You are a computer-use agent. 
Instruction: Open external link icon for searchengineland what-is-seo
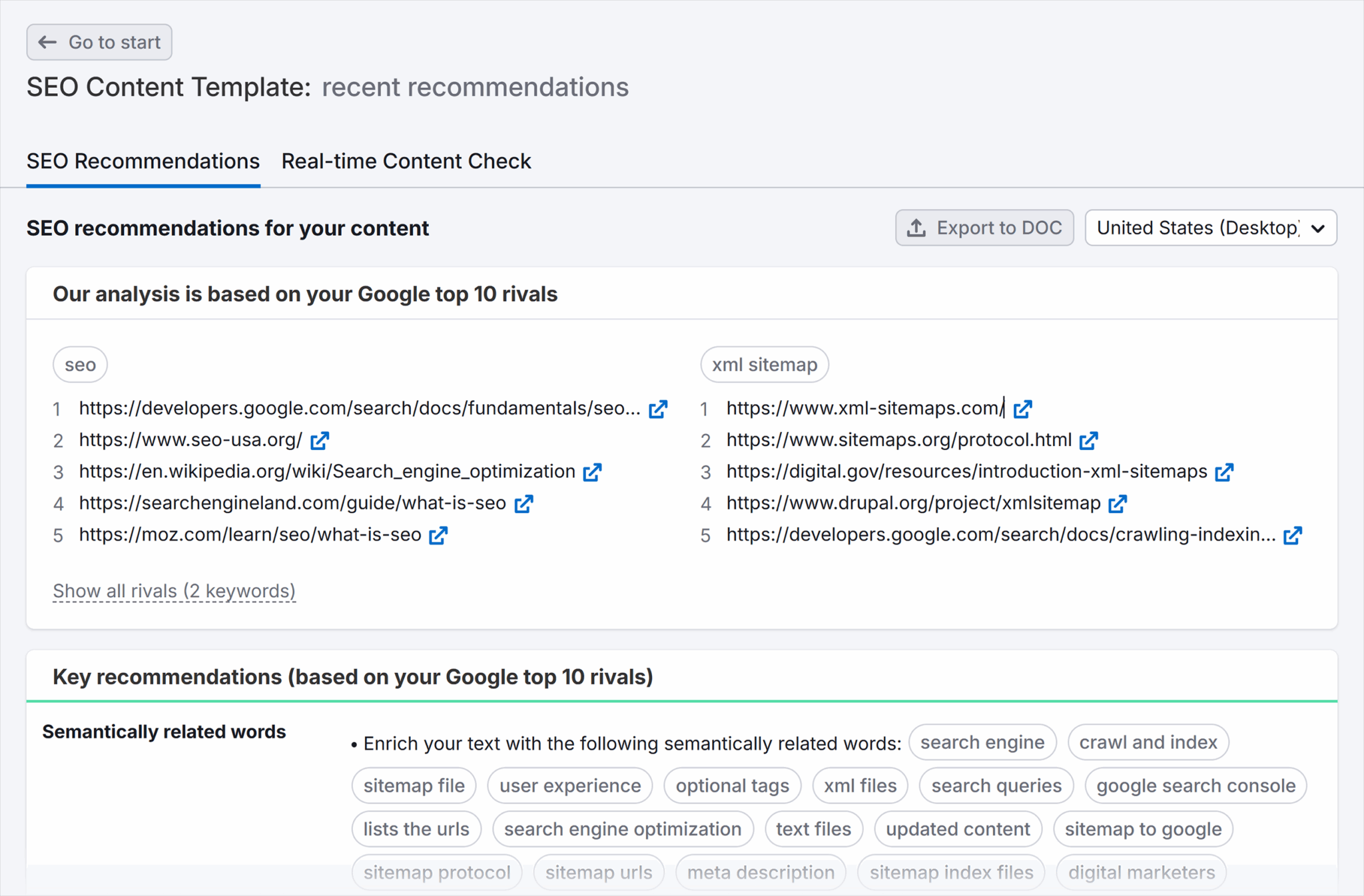(523, 504)
